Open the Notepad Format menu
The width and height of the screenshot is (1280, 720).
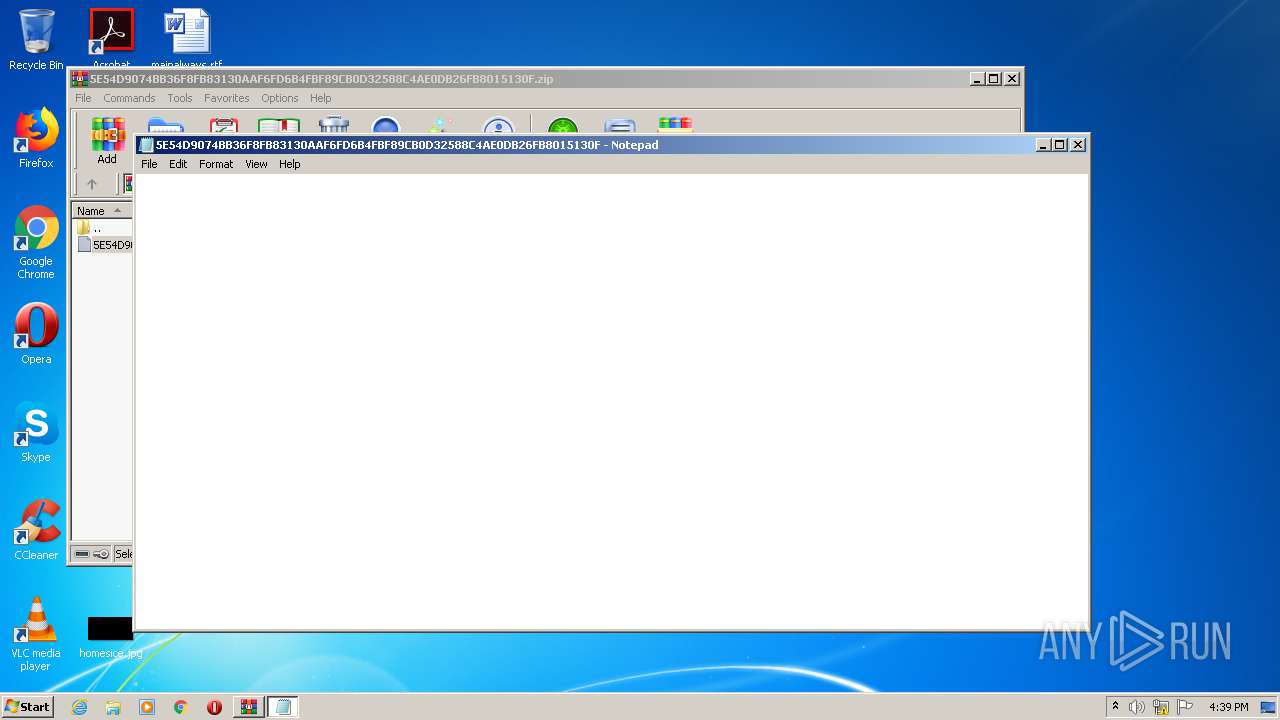pos(216,164)
